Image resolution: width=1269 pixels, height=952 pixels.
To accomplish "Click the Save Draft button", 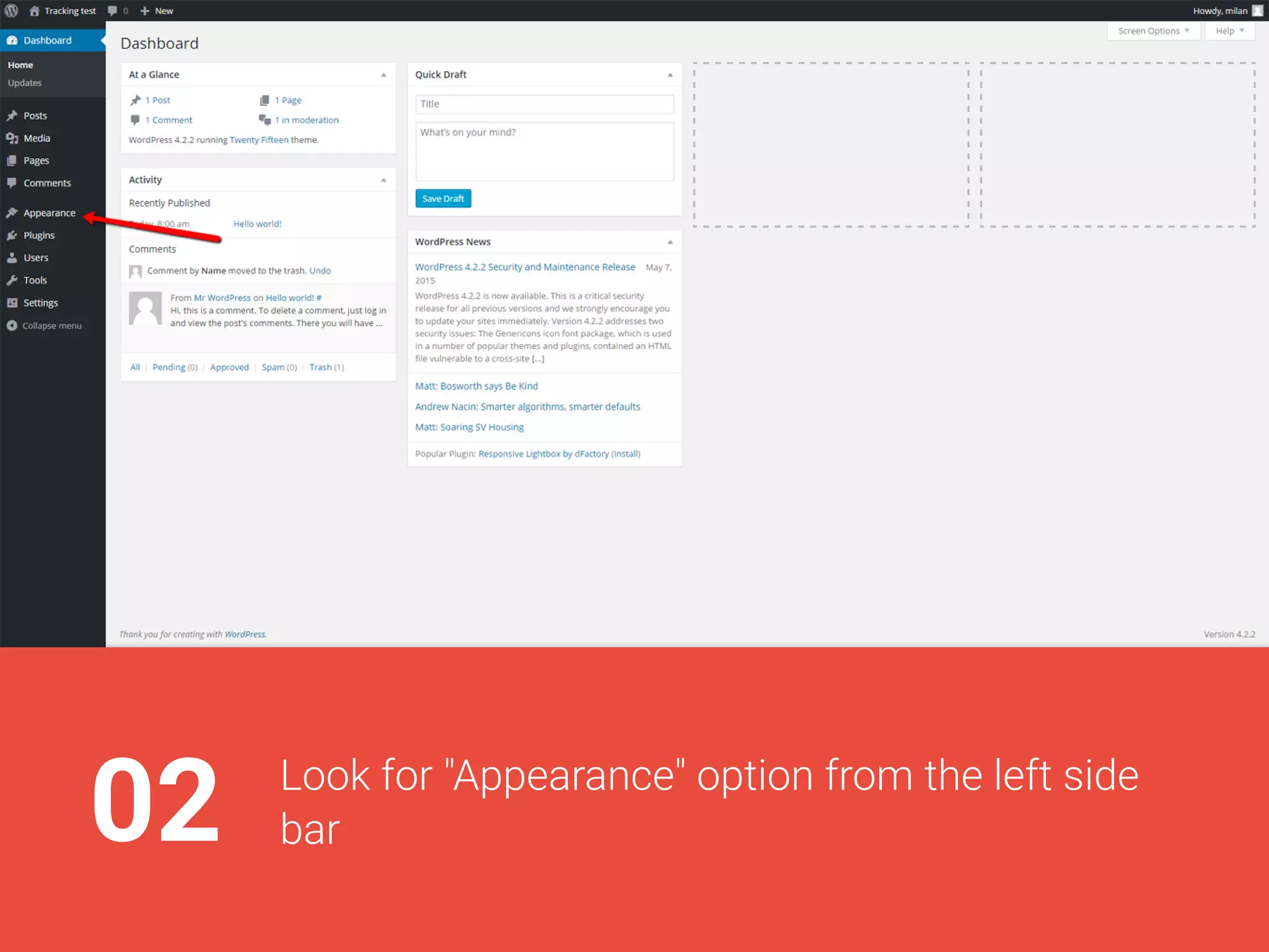I will pos(443,198).
